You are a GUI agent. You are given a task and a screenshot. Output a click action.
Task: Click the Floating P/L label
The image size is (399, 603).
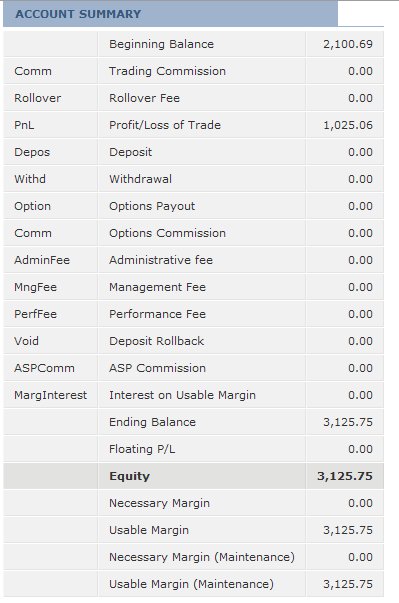142,449
